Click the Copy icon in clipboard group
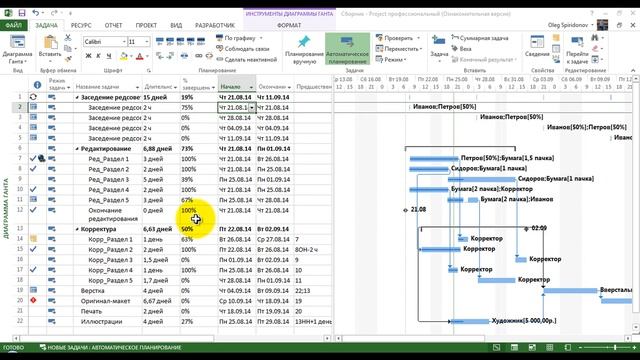This screenshot has width=640, height=360. point(68,49)
